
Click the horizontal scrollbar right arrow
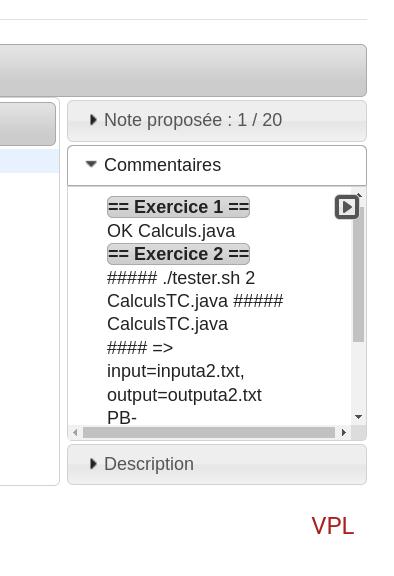[x=343, y=432]
